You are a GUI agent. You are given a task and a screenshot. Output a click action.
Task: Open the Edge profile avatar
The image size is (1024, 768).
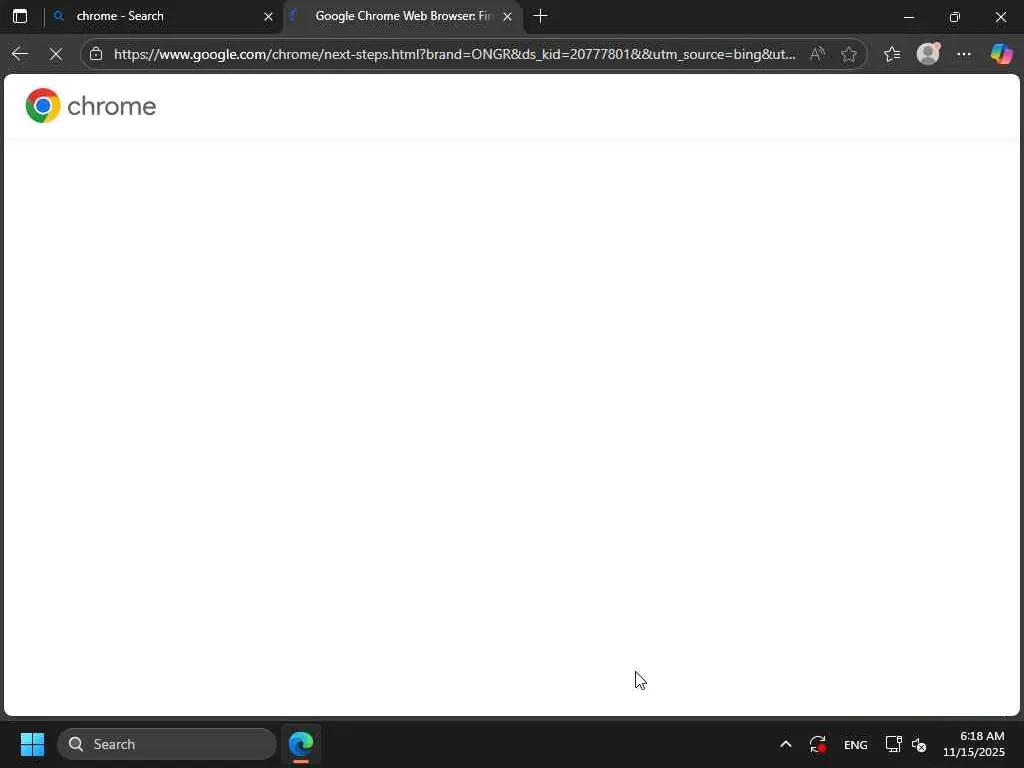click(x=928, y=54)
